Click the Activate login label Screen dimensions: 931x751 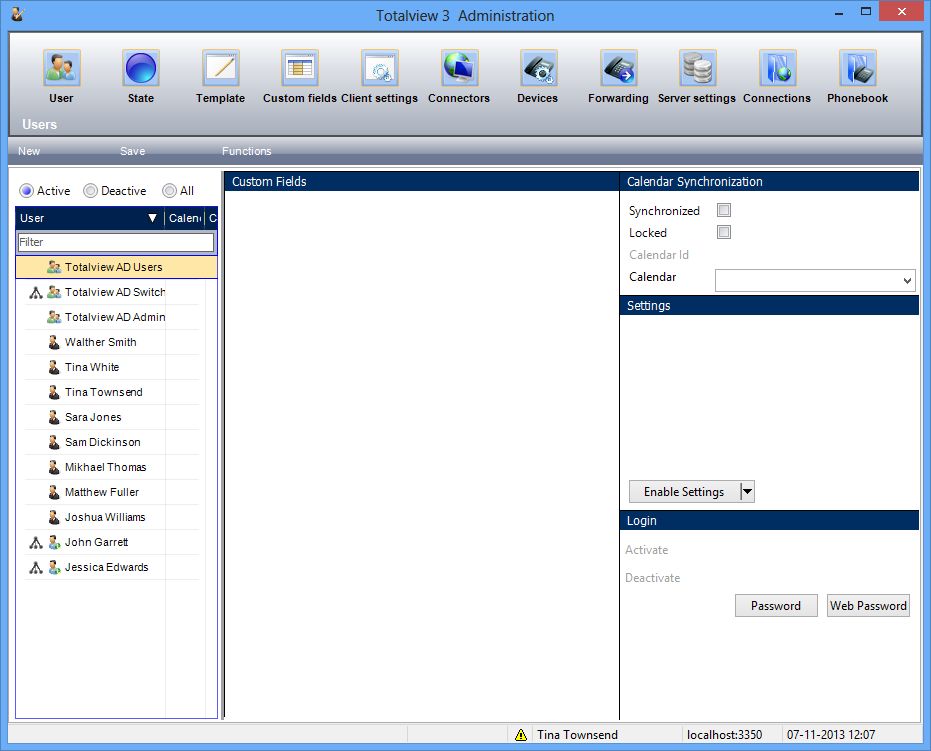click(x=647, y=550)
